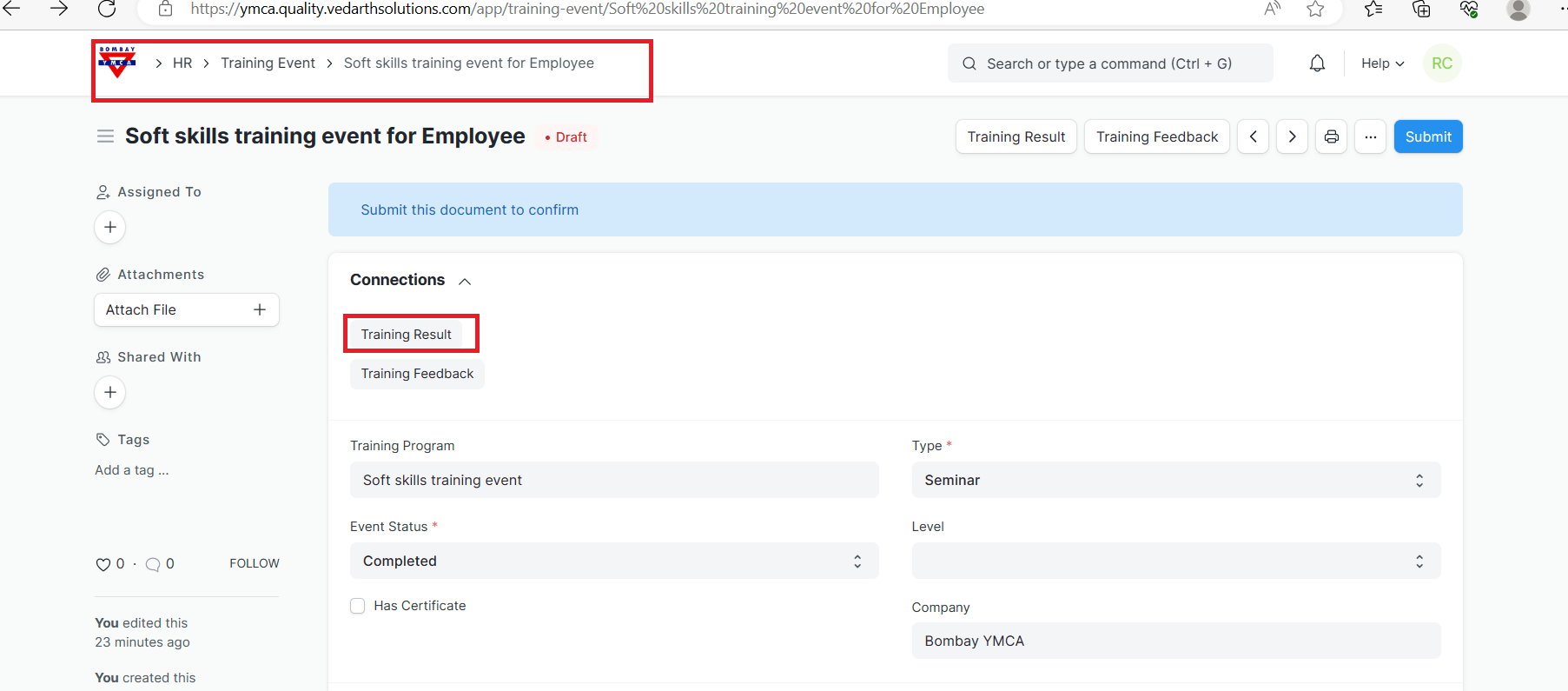
Task: Enable the Has Certificate checkbox
Action: tap(358, 606)
